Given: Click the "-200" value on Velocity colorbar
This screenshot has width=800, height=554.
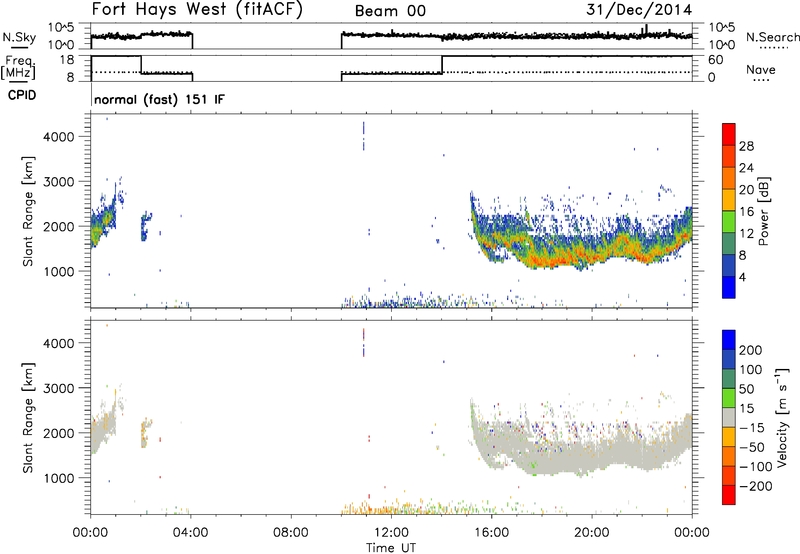Looking at the screenshot, I should pos(756,486).
